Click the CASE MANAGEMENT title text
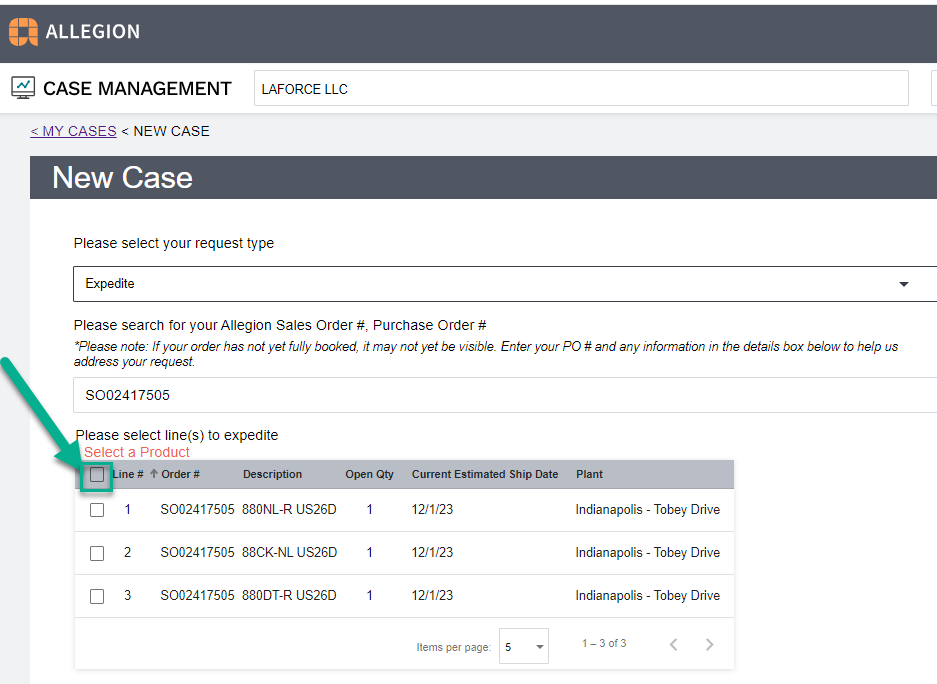937x684 pixels. click(137, 89)
